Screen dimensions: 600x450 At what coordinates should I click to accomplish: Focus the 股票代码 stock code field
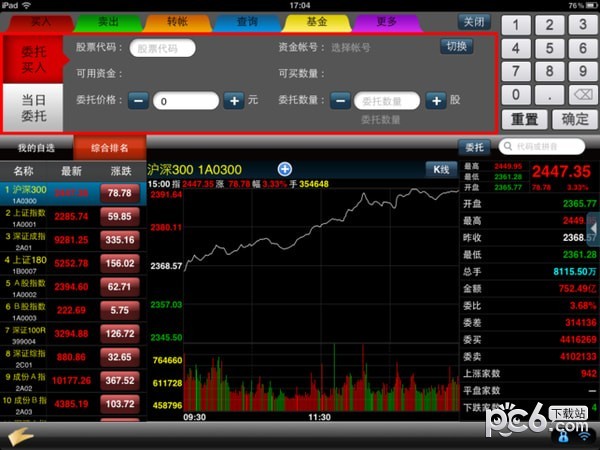tap(163, 48)
